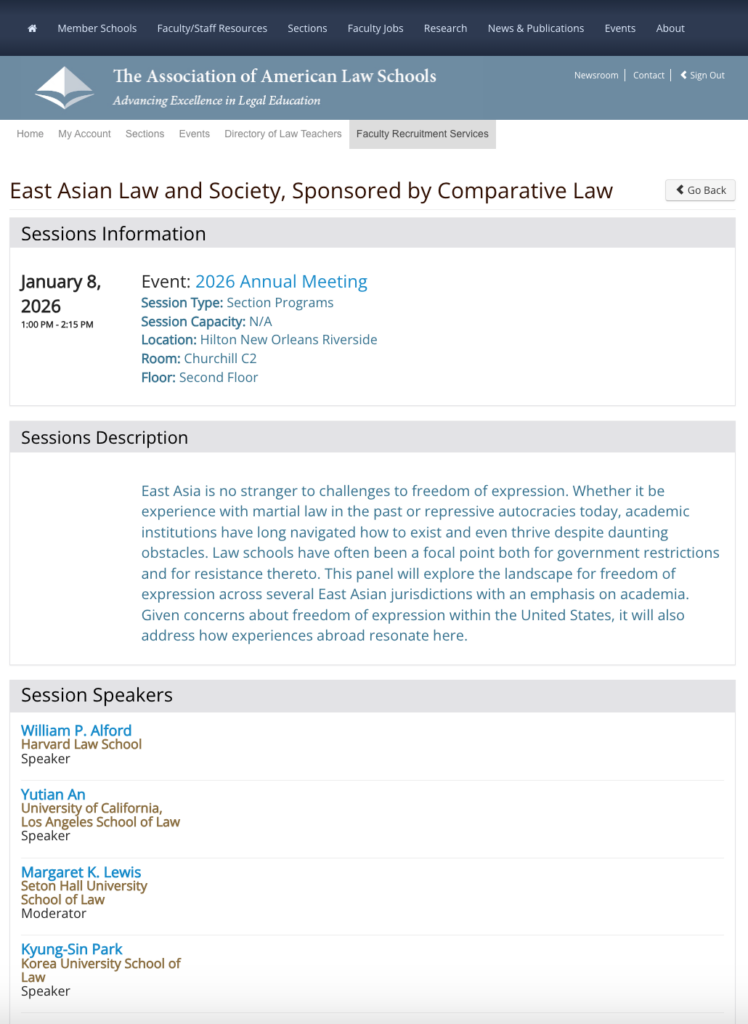Open the Newsroom link
Image resolution: width=748 pixels, height=1024 pixels.
(x=596, y=75)
